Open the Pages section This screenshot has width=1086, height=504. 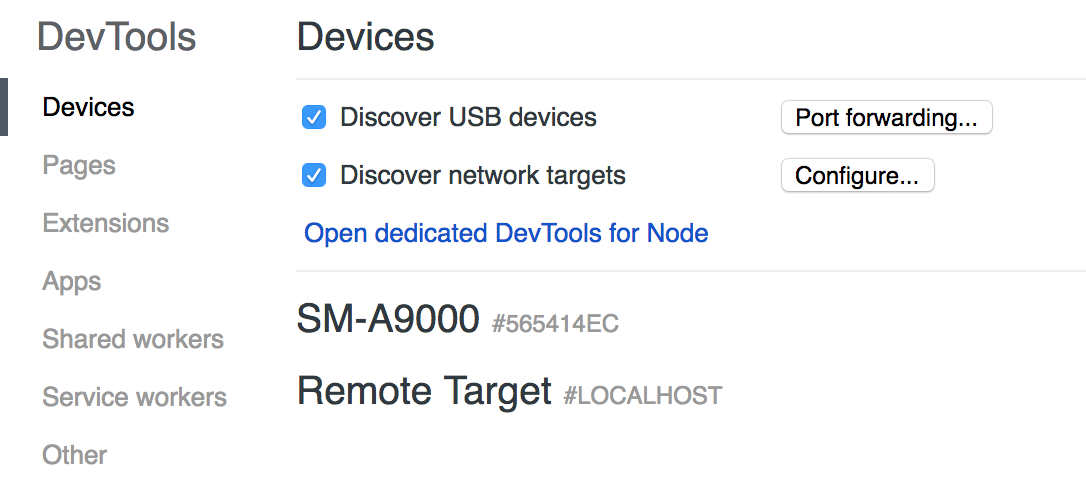[x=79, y=165]
